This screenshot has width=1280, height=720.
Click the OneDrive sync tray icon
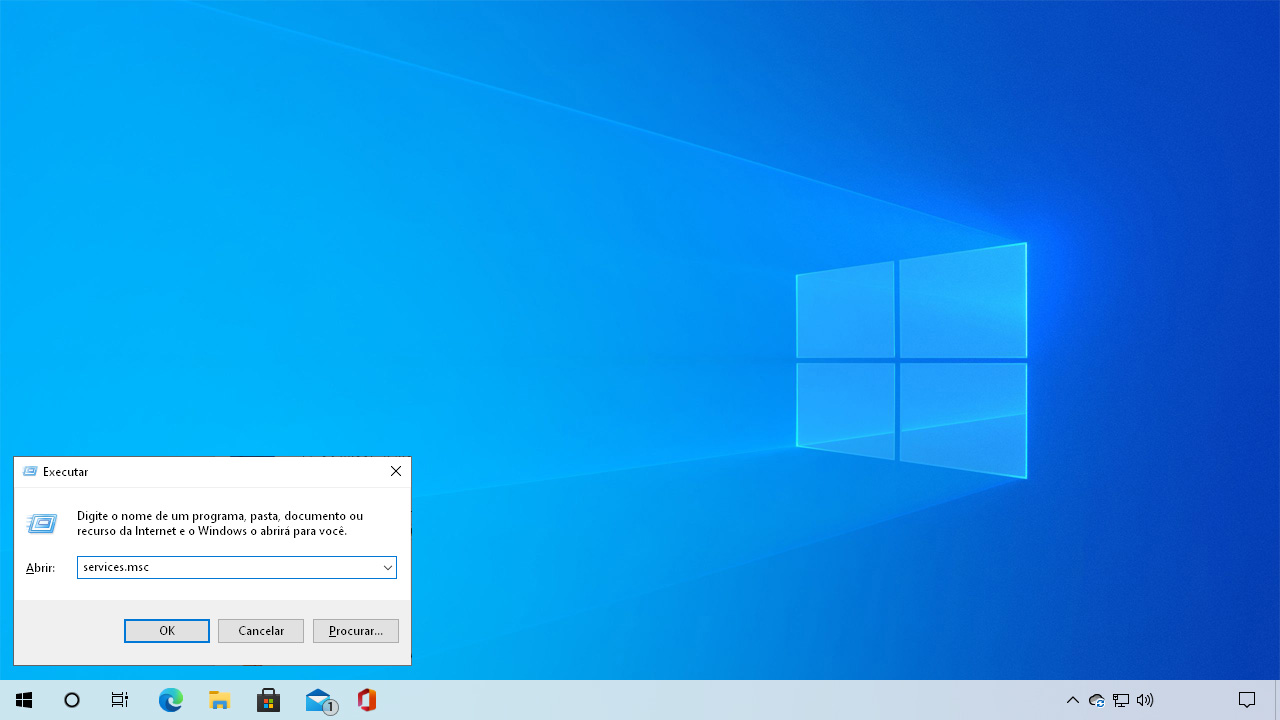(1097, 700)
